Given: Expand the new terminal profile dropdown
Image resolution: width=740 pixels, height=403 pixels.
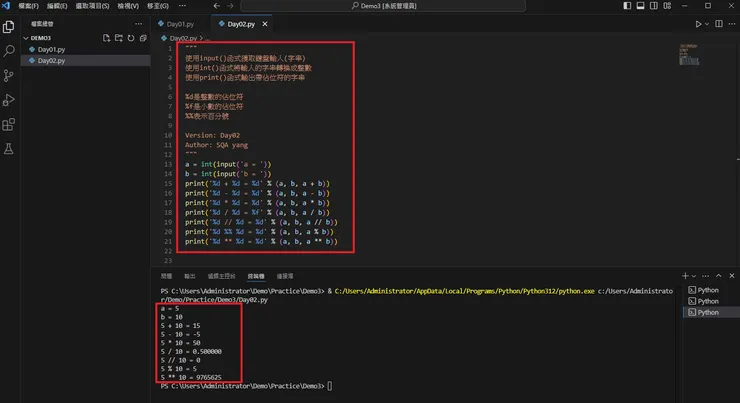Looking at the screenshot, I should pyautogui.click(x=694, y=276).
